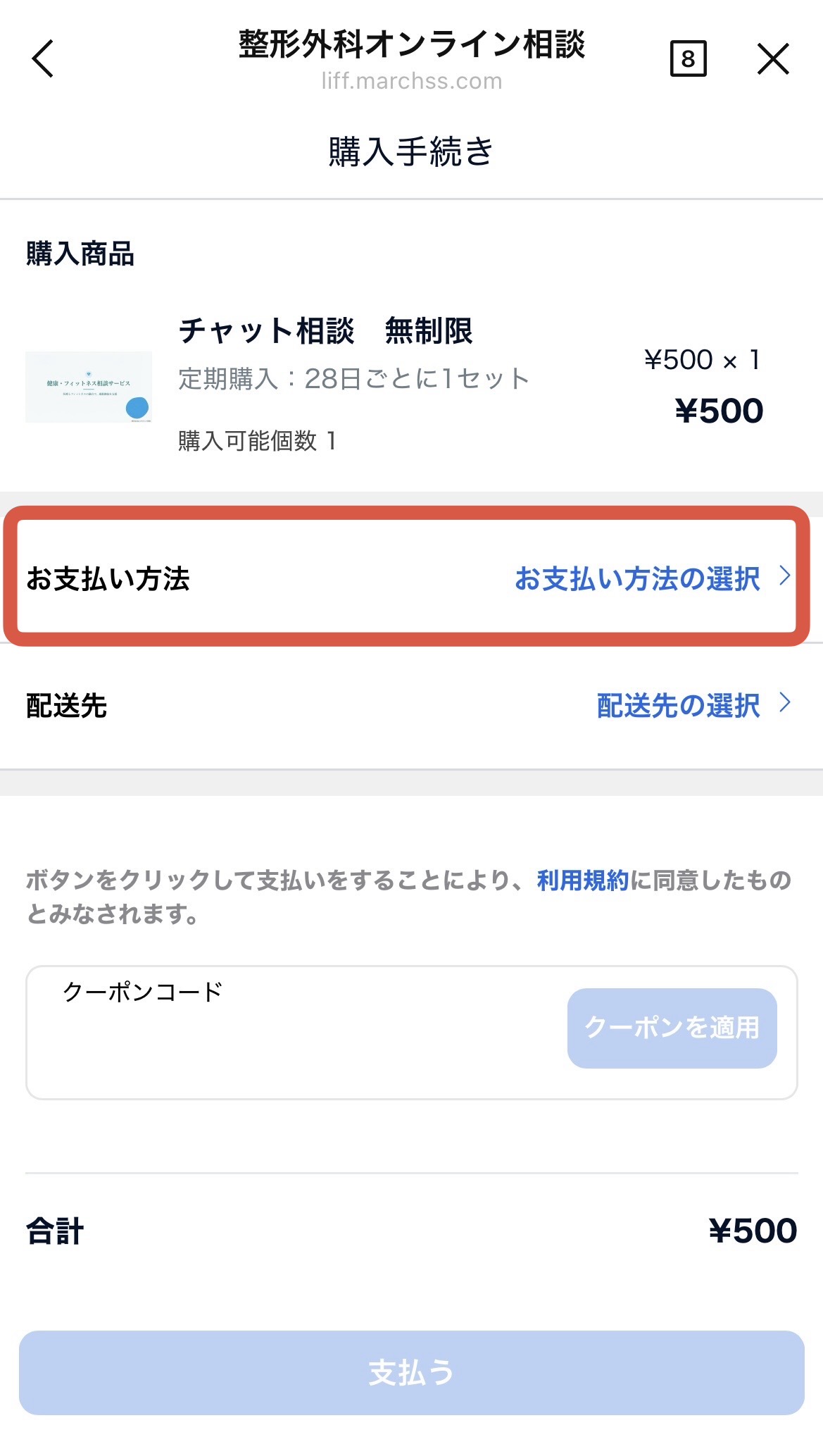The image size is (823, 1456).
Task: Click the liff.marchss.com URL text
Action: tap(412, 82)
